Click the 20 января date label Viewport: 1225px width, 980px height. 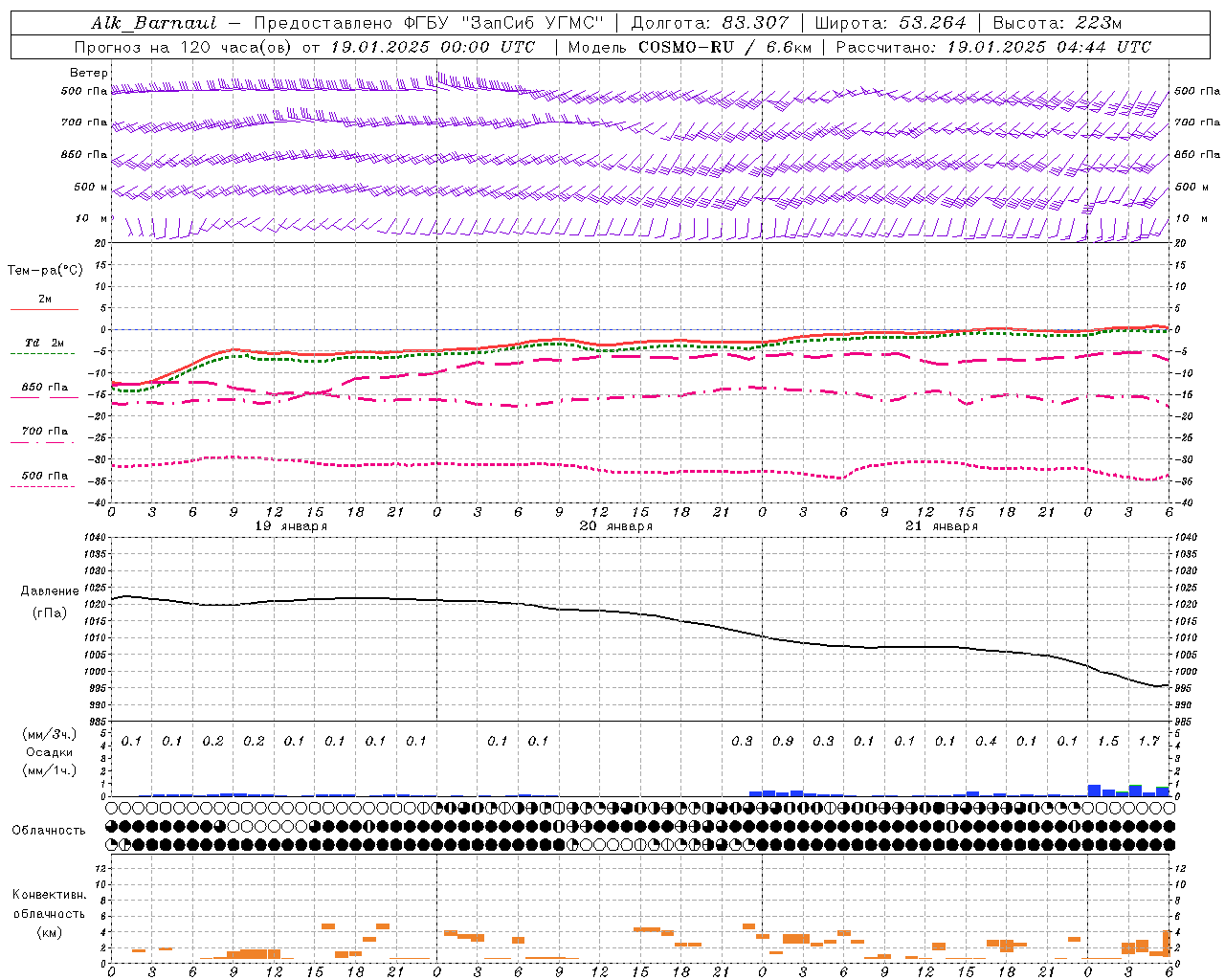tap(616, 526)
